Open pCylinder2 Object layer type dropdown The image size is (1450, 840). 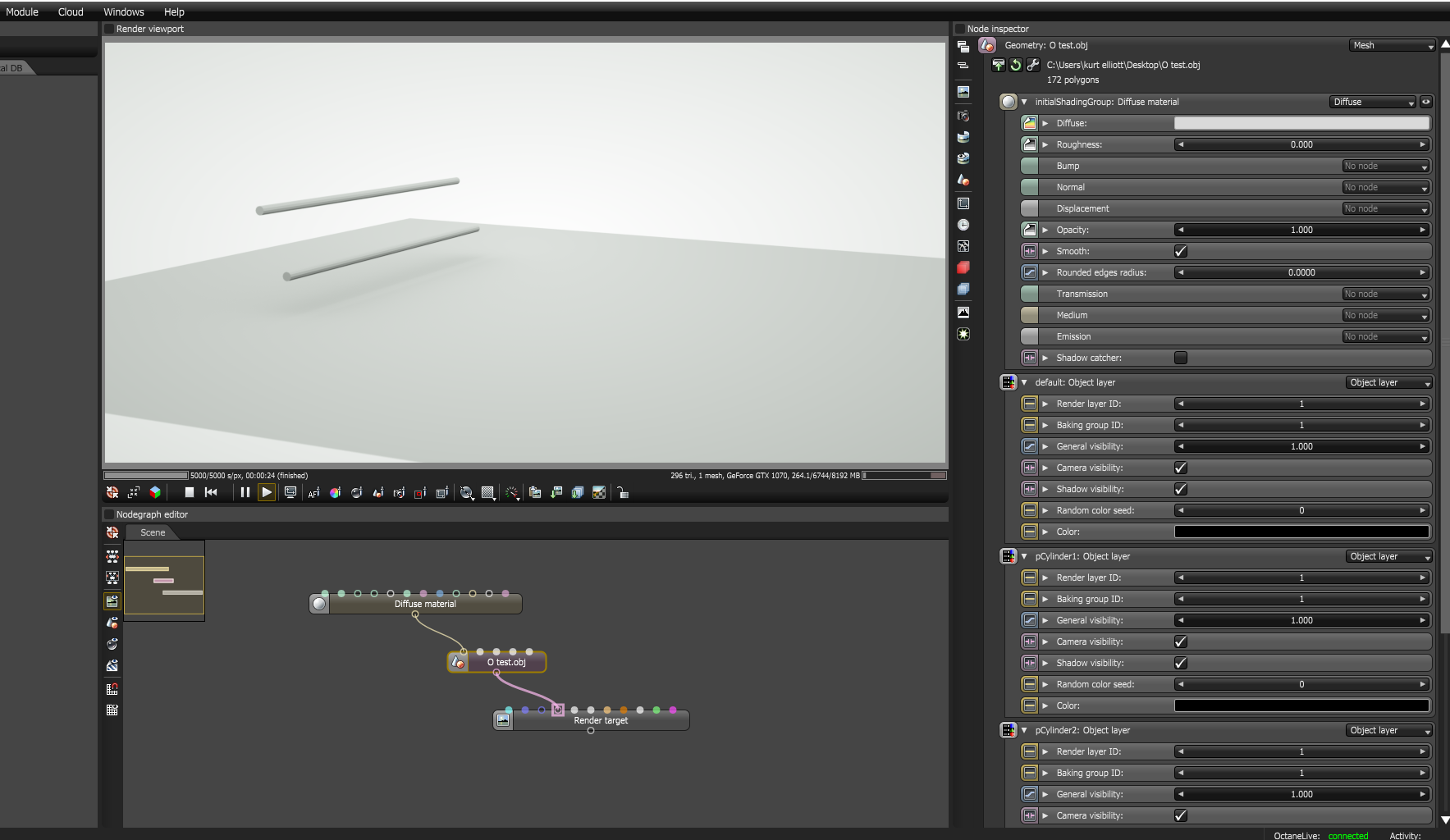pos(1389,730)
